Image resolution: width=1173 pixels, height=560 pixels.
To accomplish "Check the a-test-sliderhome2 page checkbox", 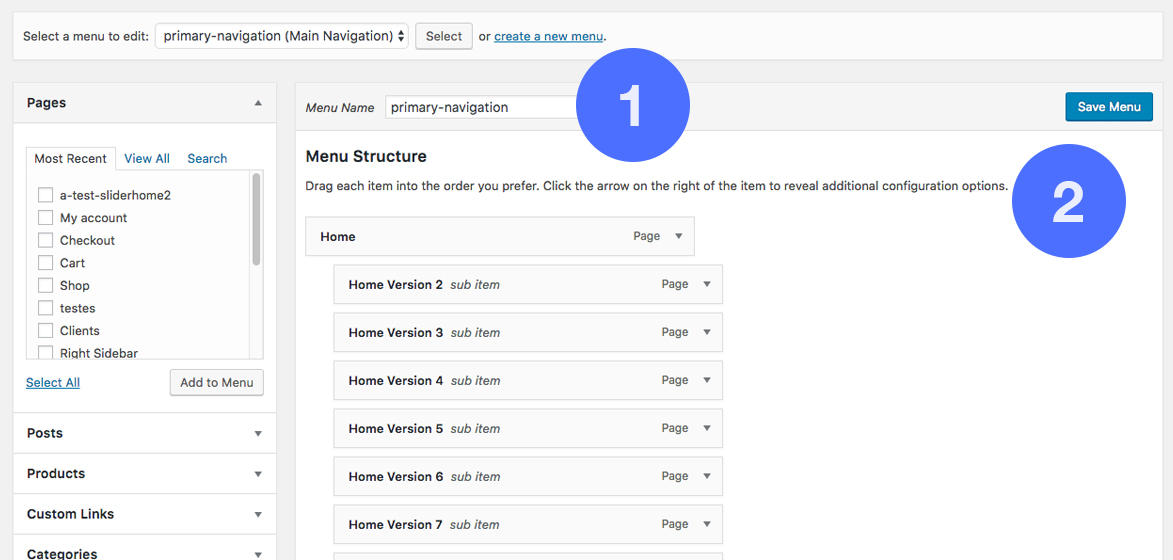I will [45, 195].
